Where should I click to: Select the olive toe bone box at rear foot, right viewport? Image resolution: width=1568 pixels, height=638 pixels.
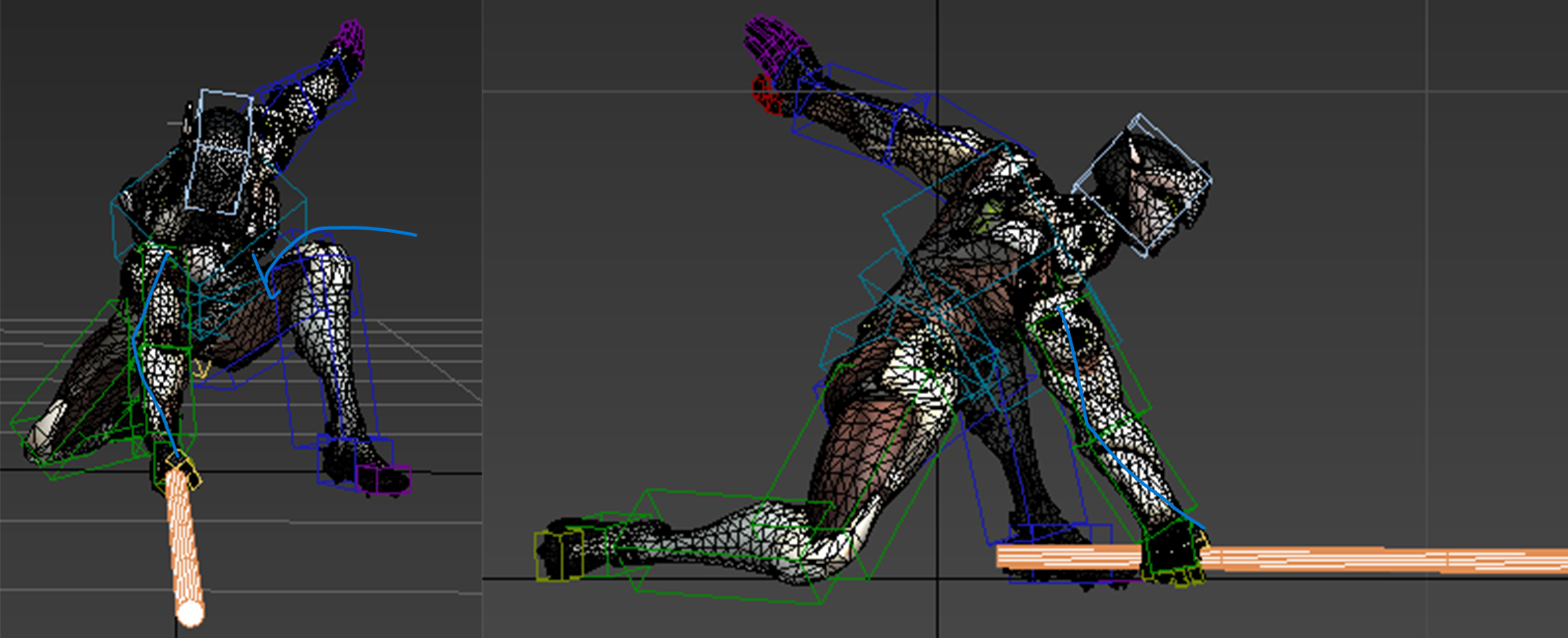558,555
